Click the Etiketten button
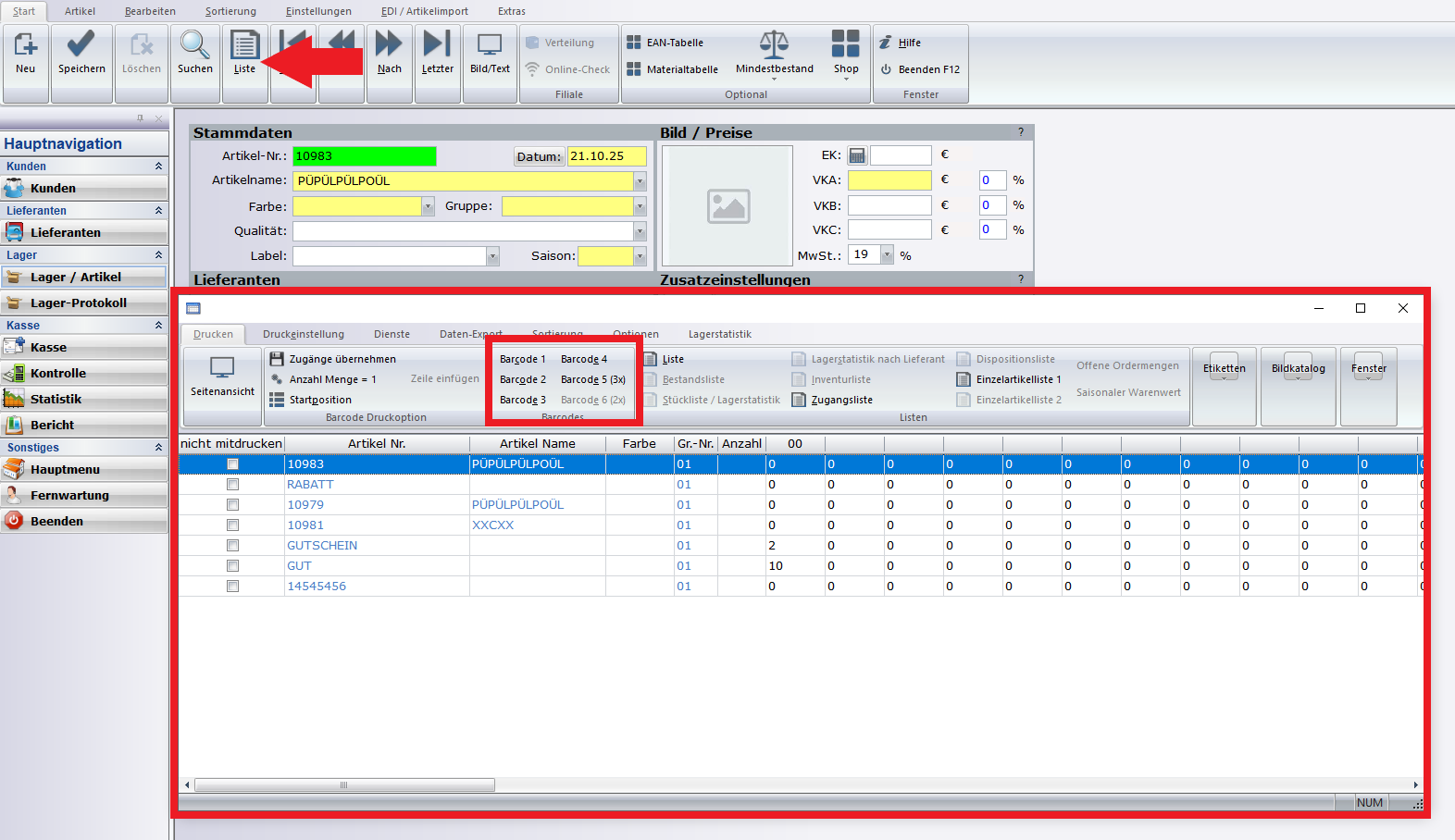 tap(1224, 369)
